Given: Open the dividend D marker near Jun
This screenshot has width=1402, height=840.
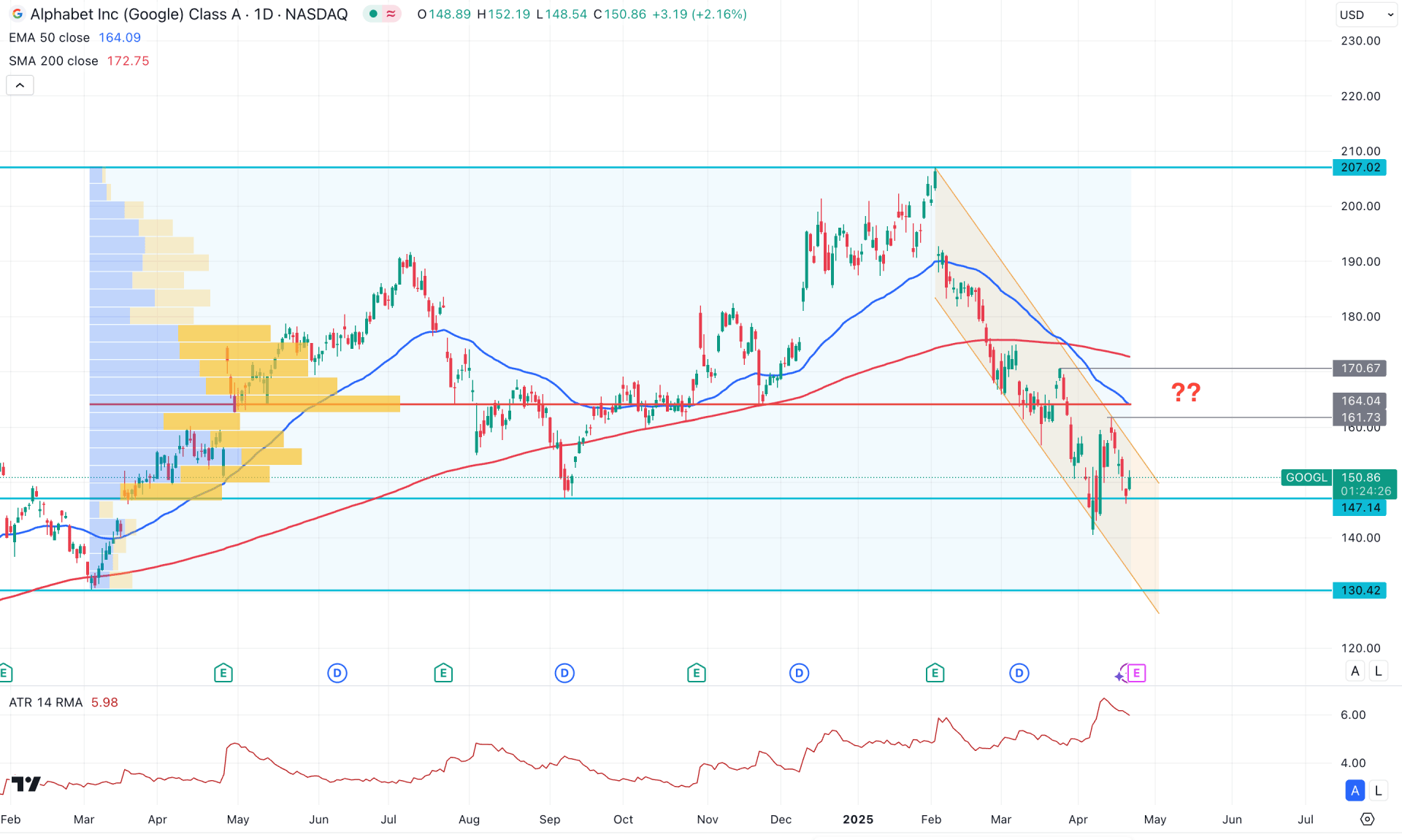Looking at the screenshot, I should click(337, 673).
